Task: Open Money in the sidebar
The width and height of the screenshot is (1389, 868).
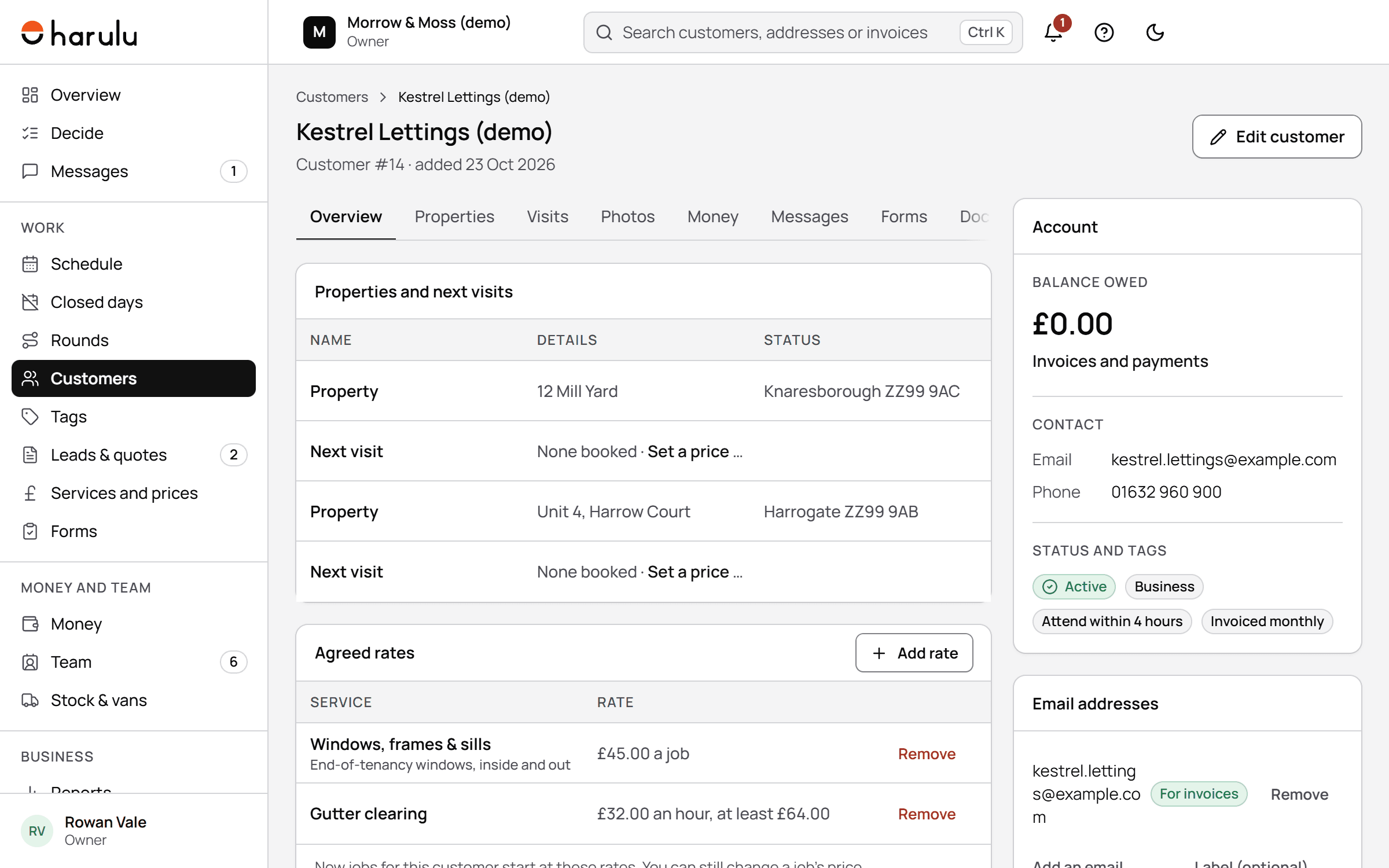Action: point(134,624)
